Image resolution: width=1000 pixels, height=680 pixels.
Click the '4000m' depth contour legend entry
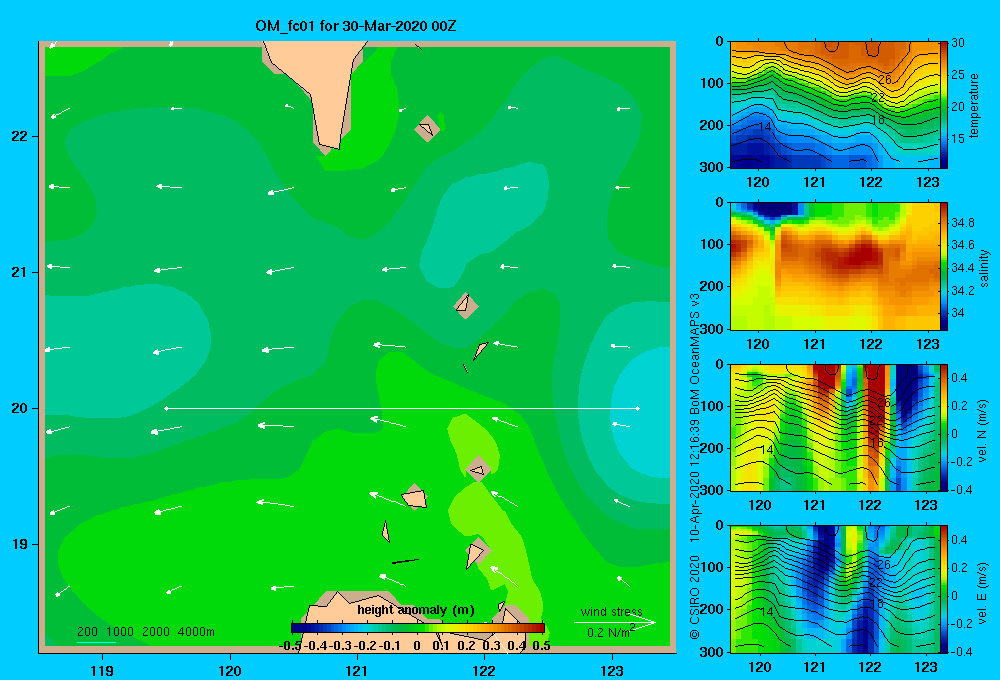pos(196,632)
